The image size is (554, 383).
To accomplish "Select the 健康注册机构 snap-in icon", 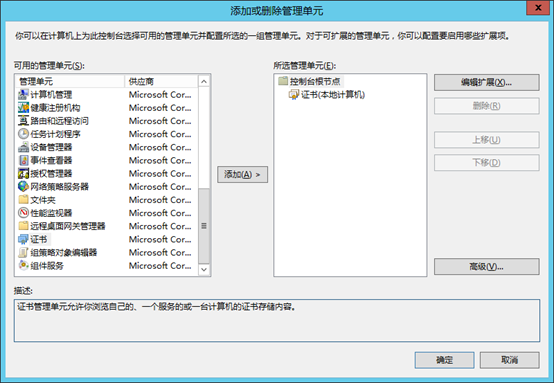I will pos(23,108).
